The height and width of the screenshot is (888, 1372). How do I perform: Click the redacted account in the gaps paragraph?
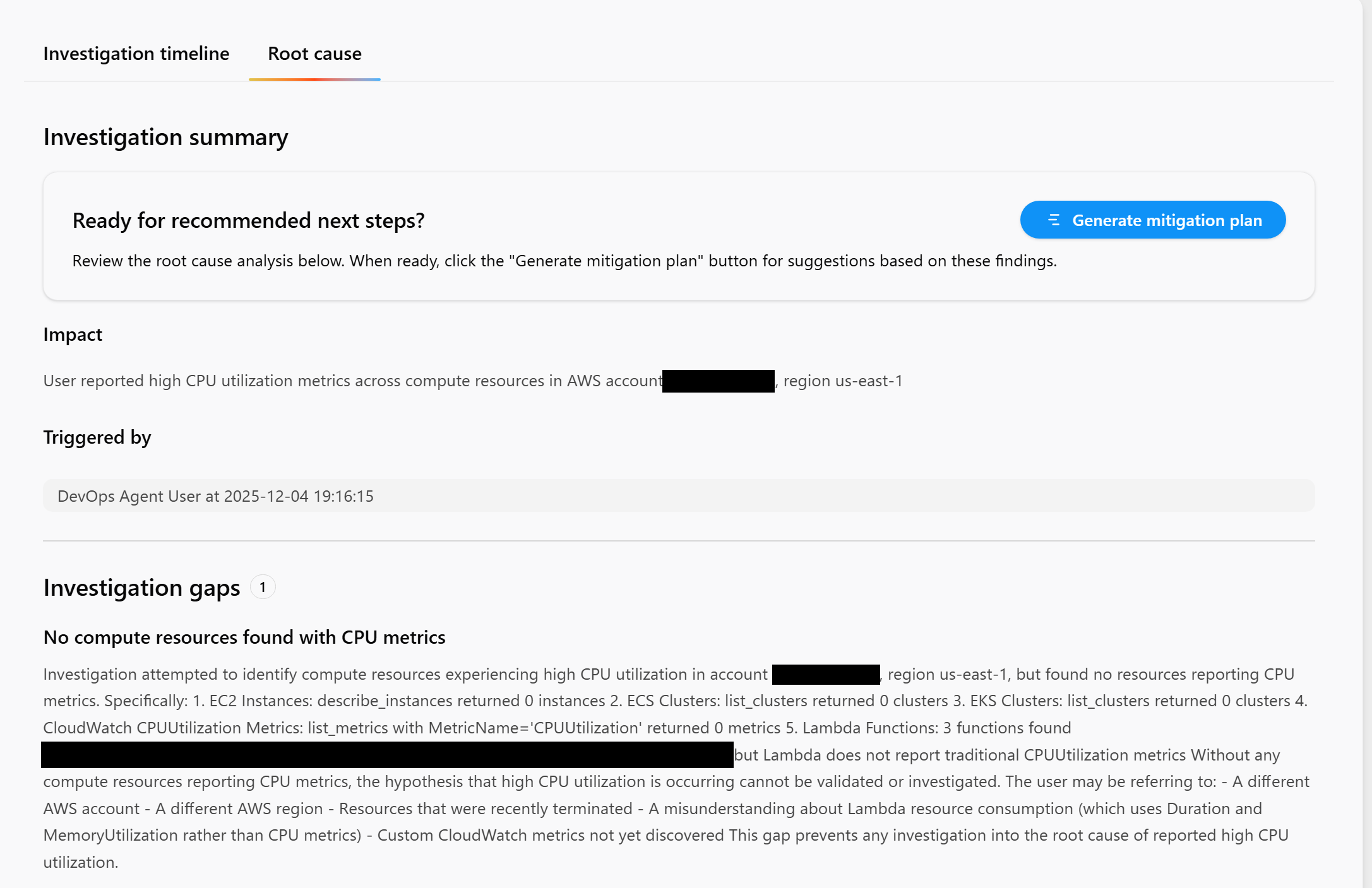(826, 674)
